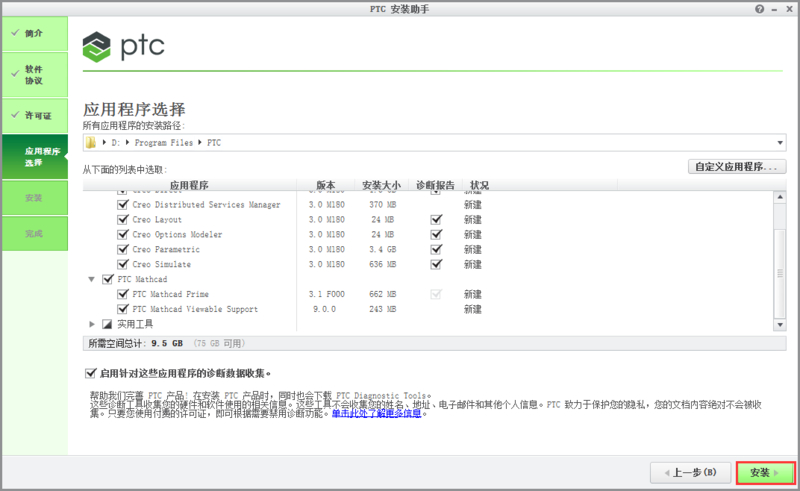Screen dimensions: 800x491
Task: Collapse the PTC Mathcad tree group
Action: [93, 279]
